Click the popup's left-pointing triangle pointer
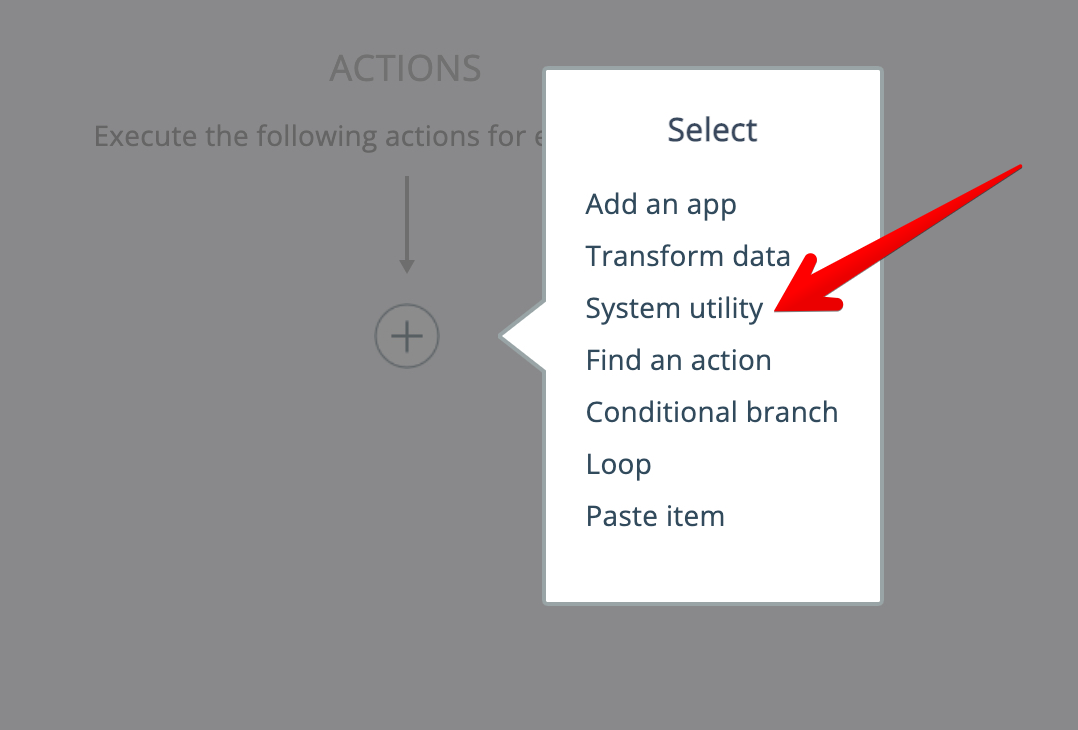The height and width of the screenshot is (730, 1078). click(522, 337)
